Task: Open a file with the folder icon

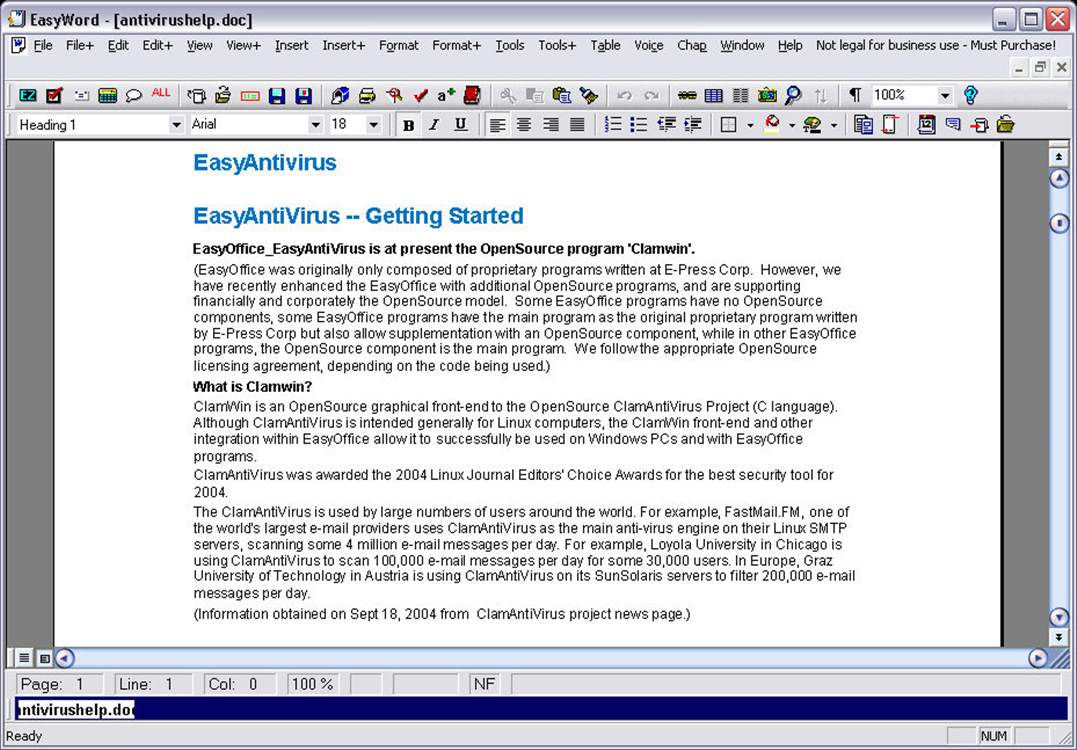Action: tap(223, 95)
